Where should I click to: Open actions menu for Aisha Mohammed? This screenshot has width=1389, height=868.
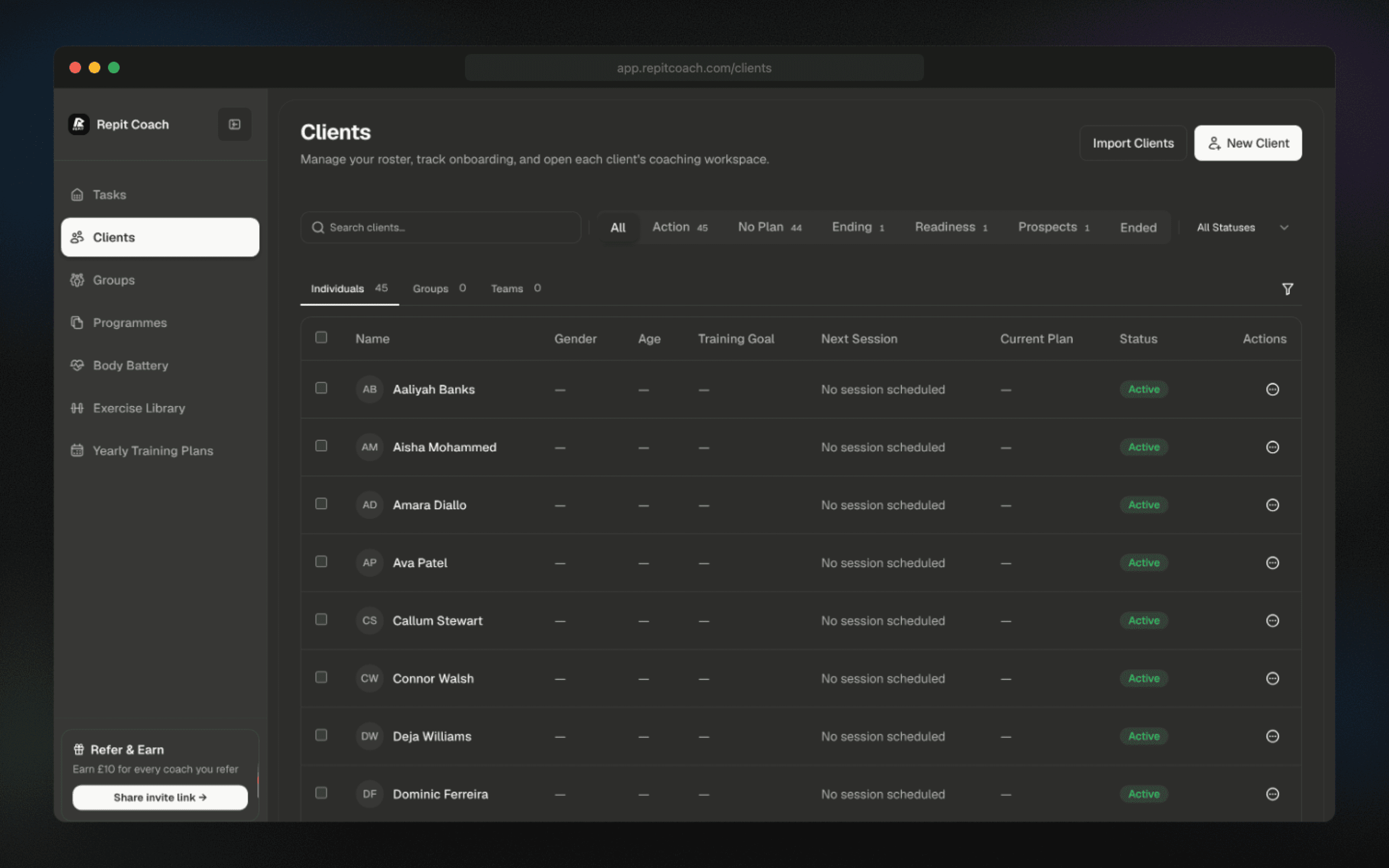point(1272,447)
